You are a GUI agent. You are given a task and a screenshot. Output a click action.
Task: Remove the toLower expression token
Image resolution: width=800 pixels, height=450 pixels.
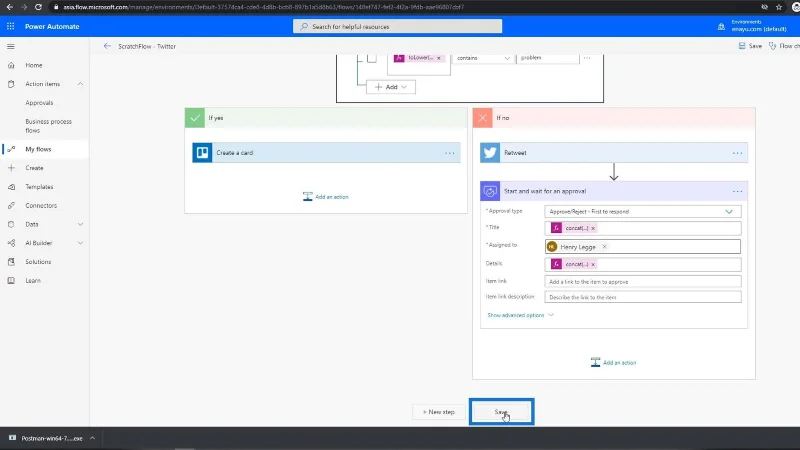point(439,58)
